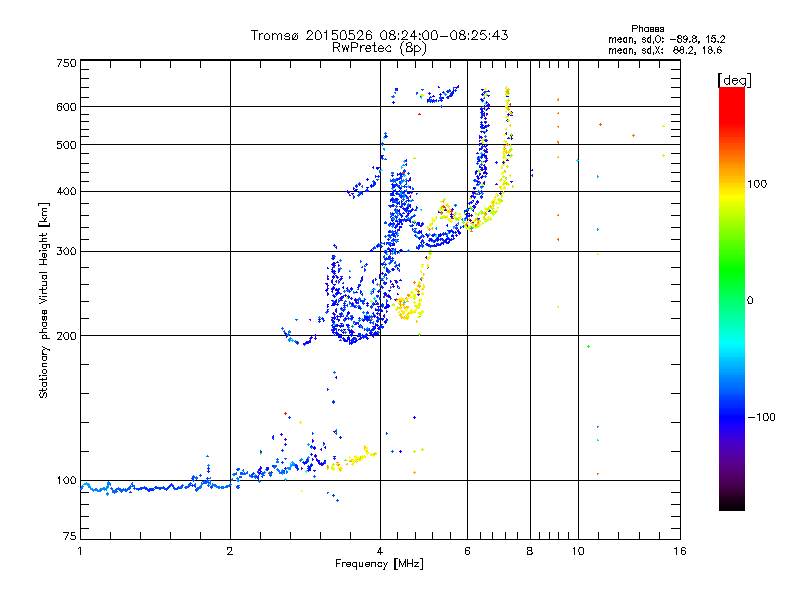The image size is (800, 600).
Task: Click the y-axis '300' tick label
Action: pos(67,251)
